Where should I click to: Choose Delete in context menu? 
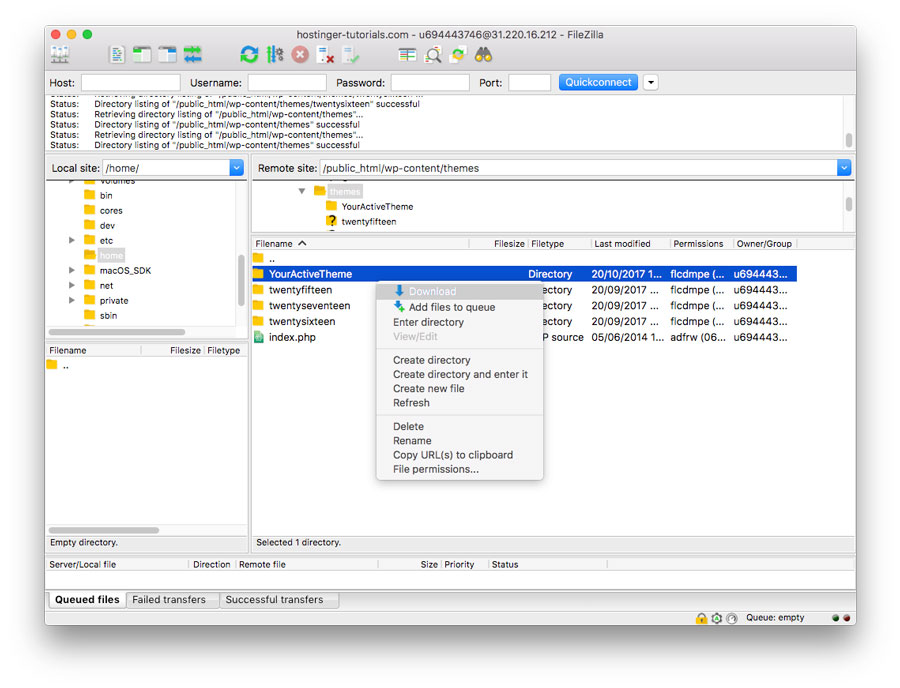(x=459, y=426)
